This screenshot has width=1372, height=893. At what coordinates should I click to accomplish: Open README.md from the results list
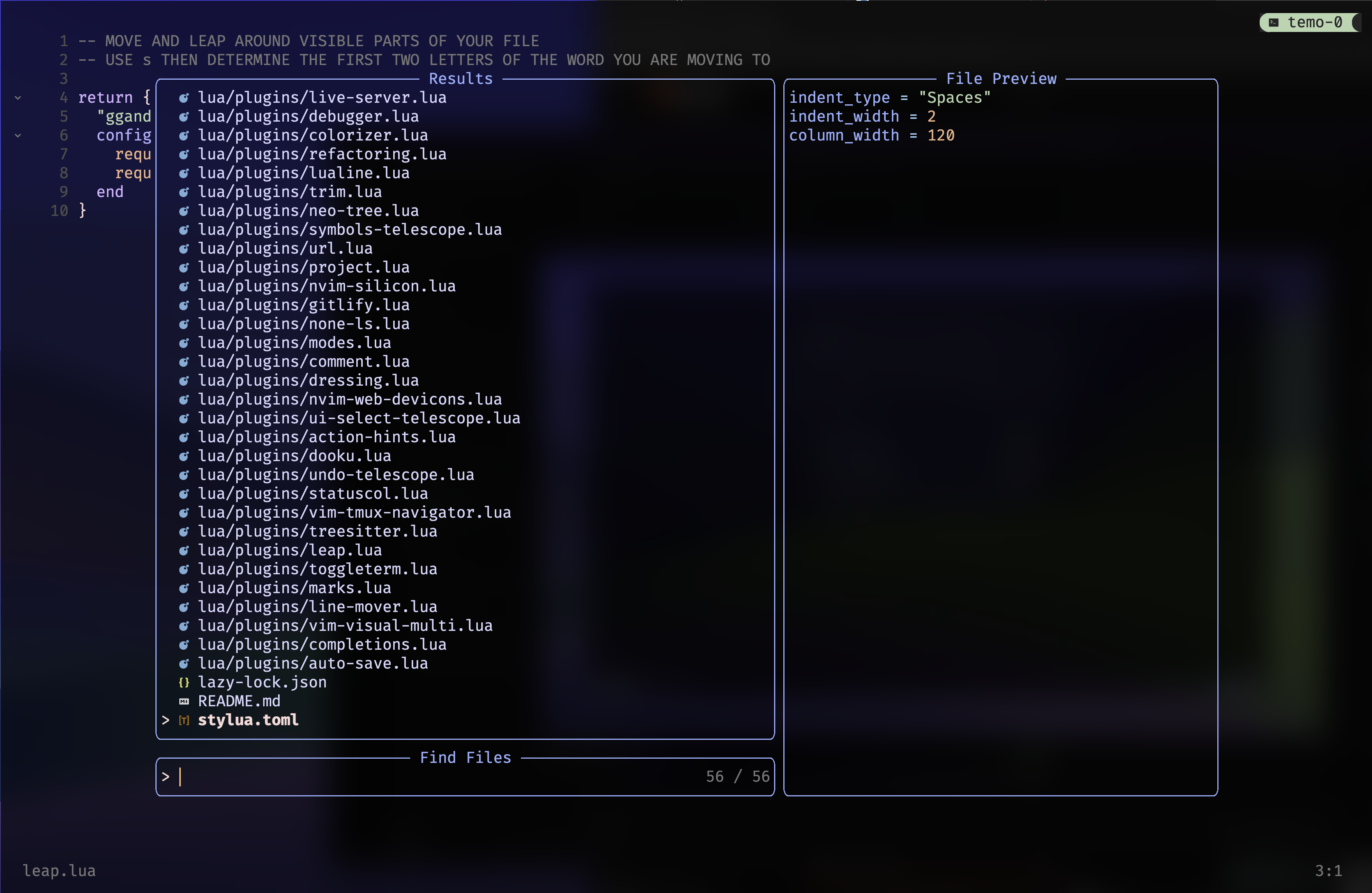(x=239, y=701)
